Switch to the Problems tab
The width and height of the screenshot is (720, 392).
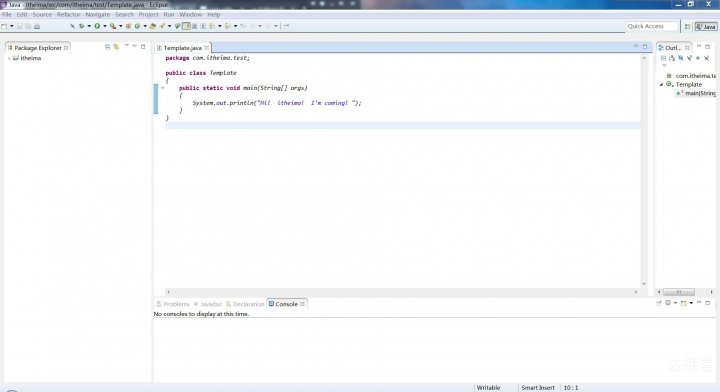[173, 304]
